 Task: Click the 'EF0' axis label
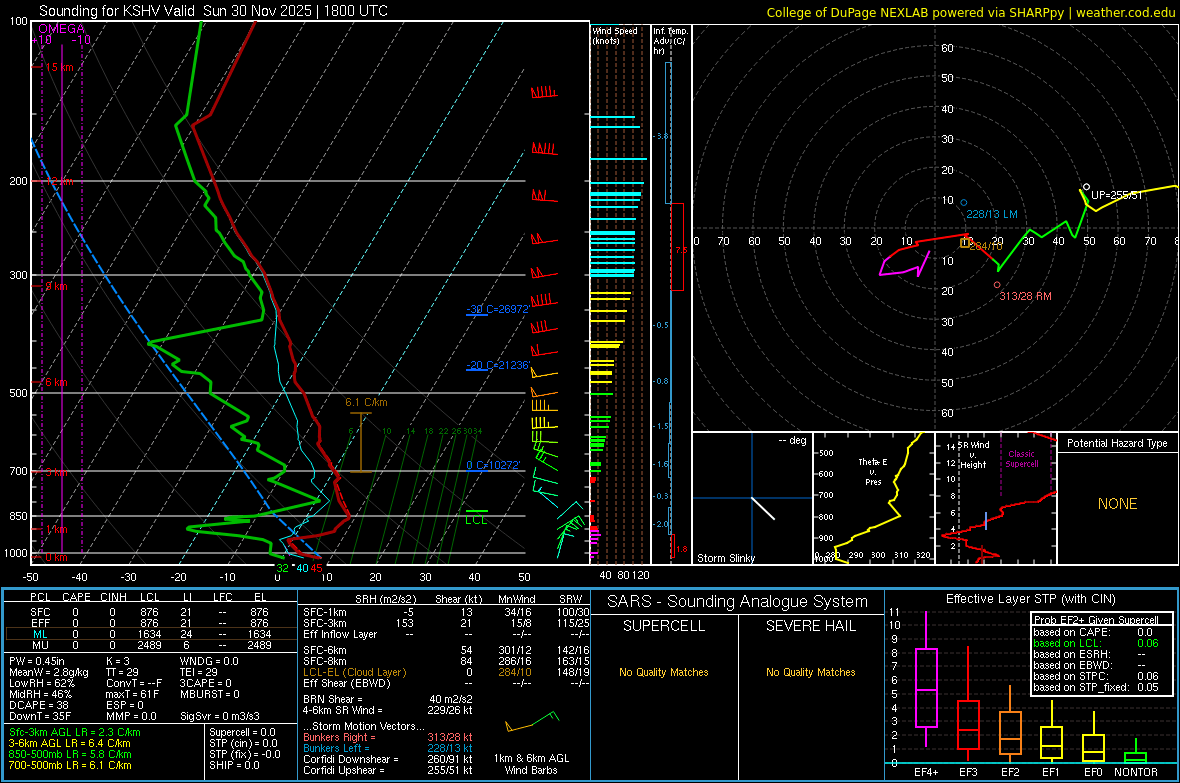pyautogui.click(x=1093, y=772)
